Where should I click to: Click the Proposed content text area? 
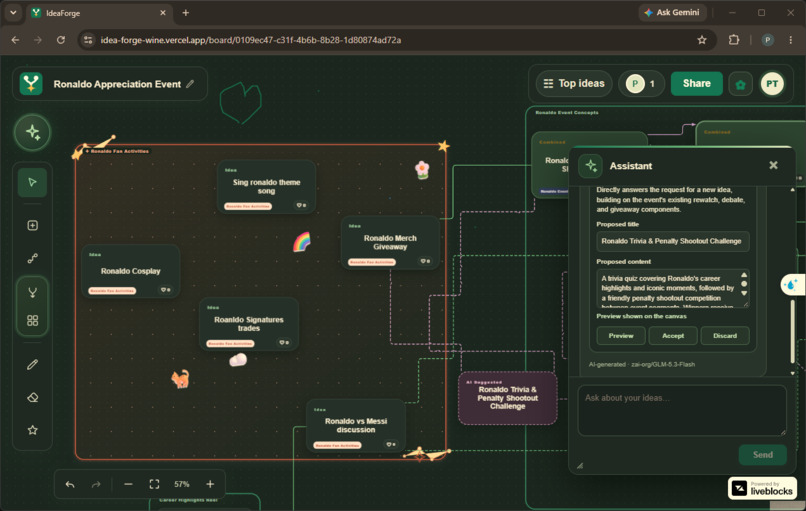point(673,288)
